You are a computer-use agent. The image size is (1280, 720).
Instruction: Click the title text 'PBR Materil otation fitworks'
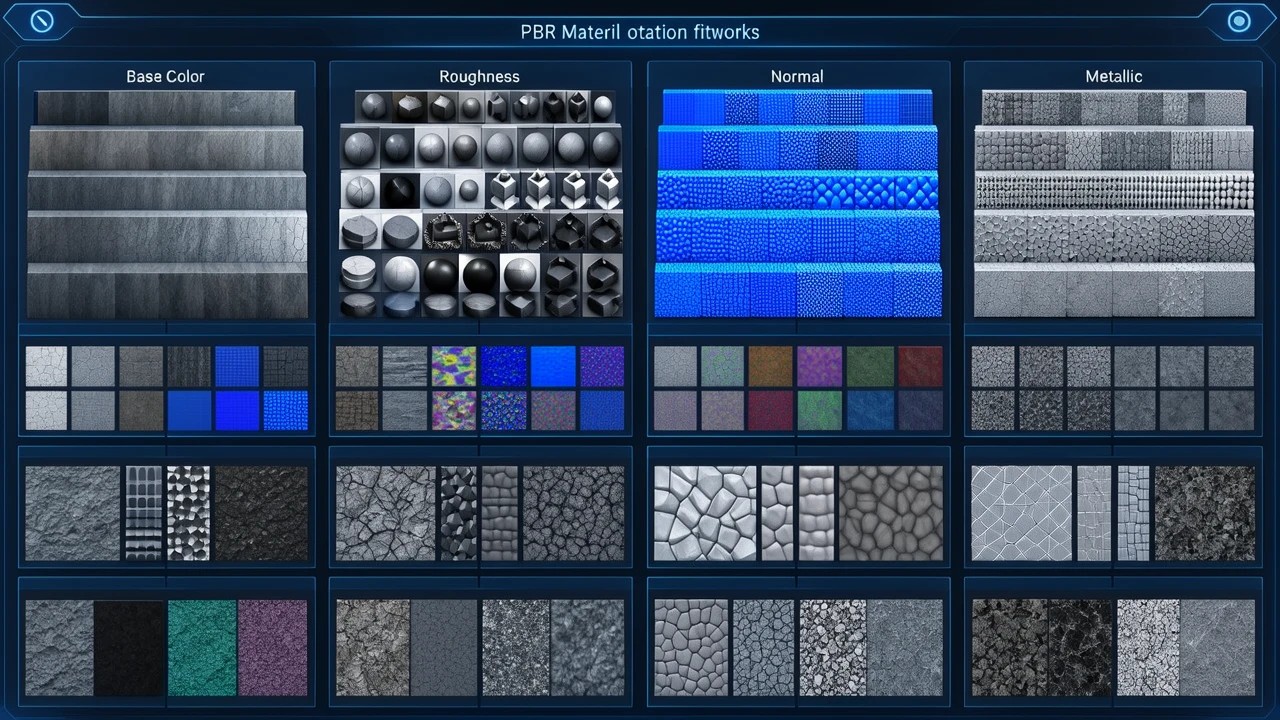coord(640,32)
